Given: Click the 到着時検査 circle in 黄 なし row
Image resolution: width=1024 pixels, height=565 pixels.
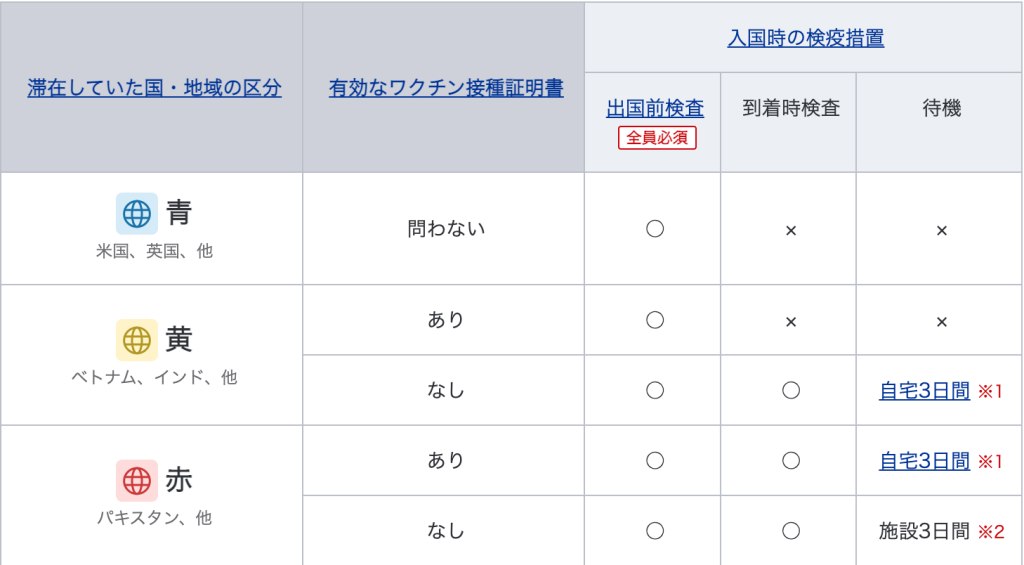Looking at the screenshot, I should [791, 391].
